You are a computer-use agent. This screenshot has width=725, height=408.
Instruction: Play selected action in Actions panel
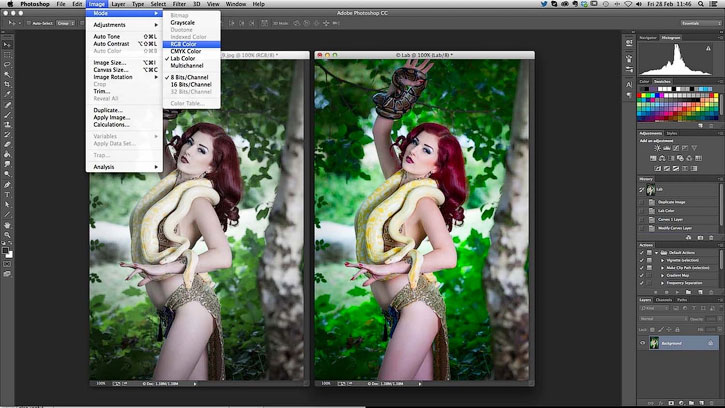tap(678, 292)
